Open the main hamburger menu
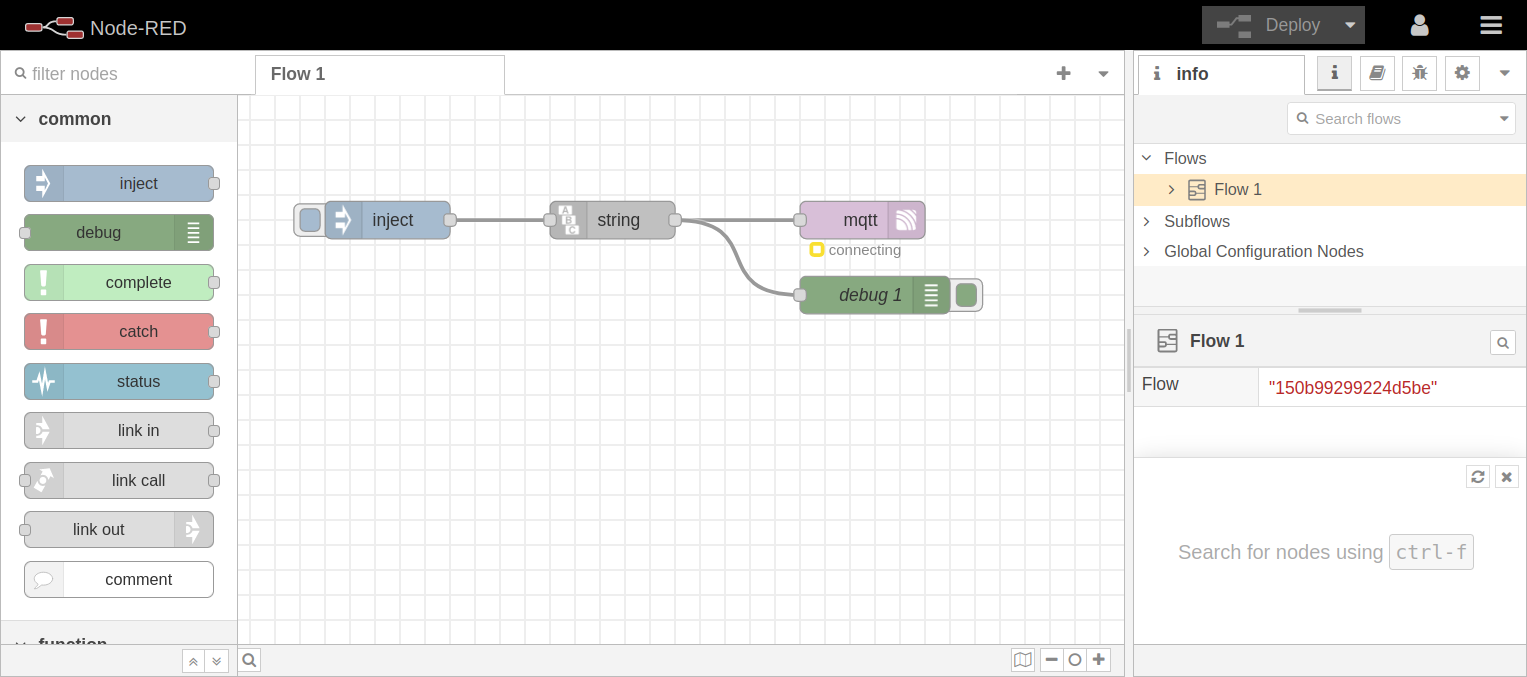1527x677 pixels. [x=1491, y=25]
